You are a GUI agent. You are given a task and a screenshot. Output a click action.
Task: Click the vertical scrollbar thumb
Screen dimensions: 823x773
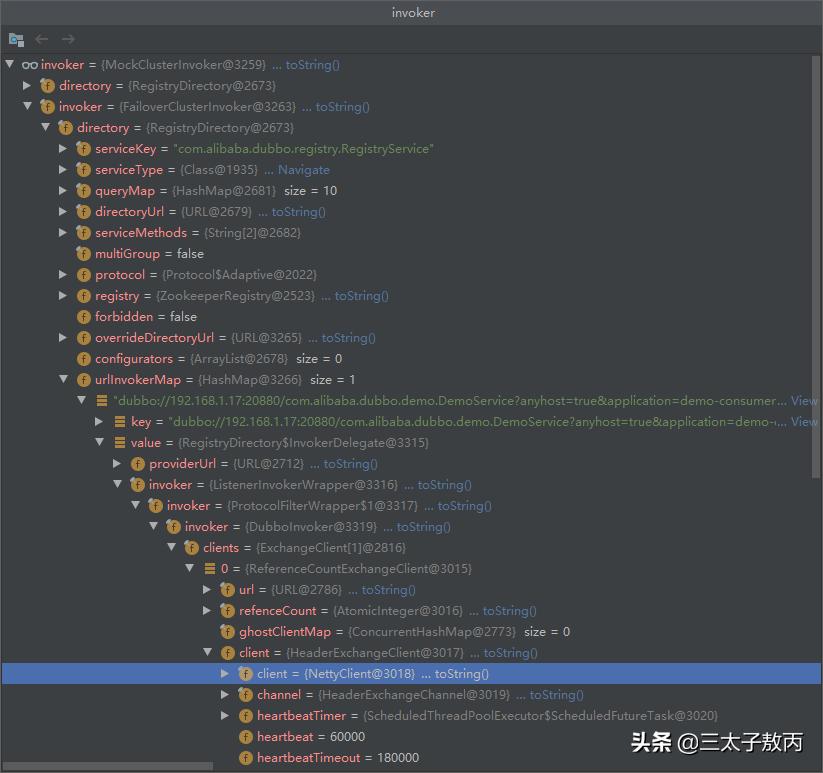pos(816,267)
